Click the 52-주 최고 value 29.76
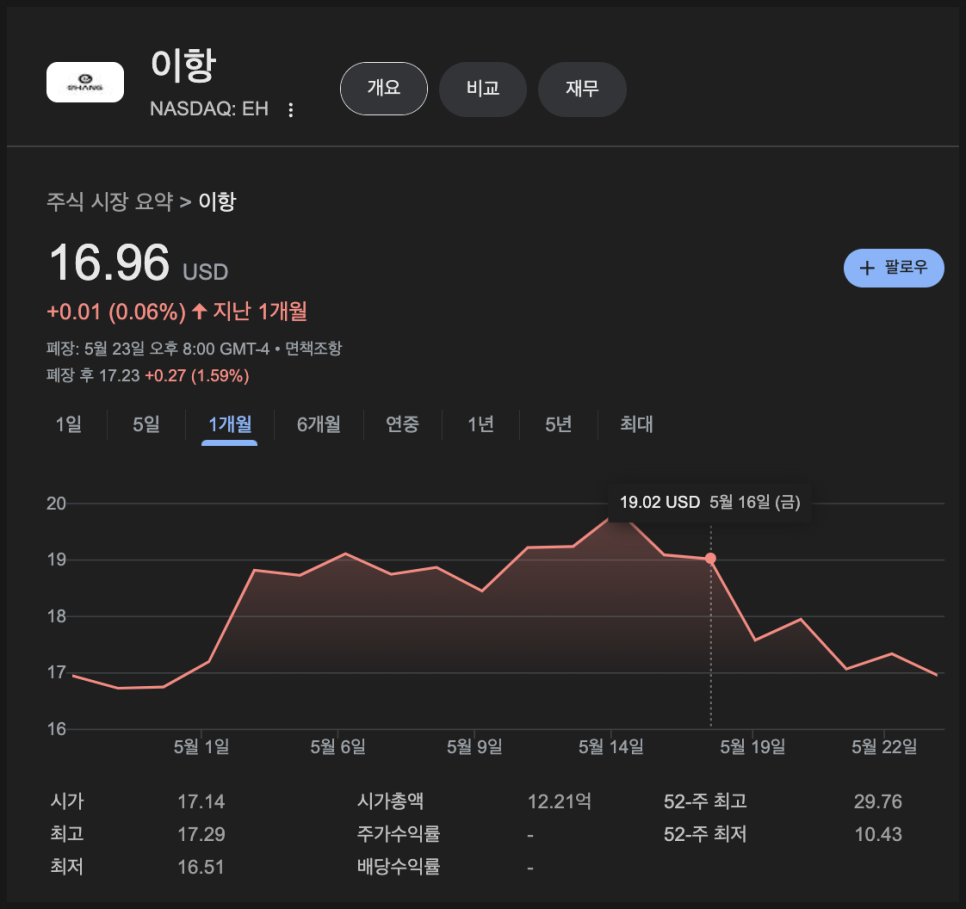Screen dimensions: 966x909 (878, 802)
